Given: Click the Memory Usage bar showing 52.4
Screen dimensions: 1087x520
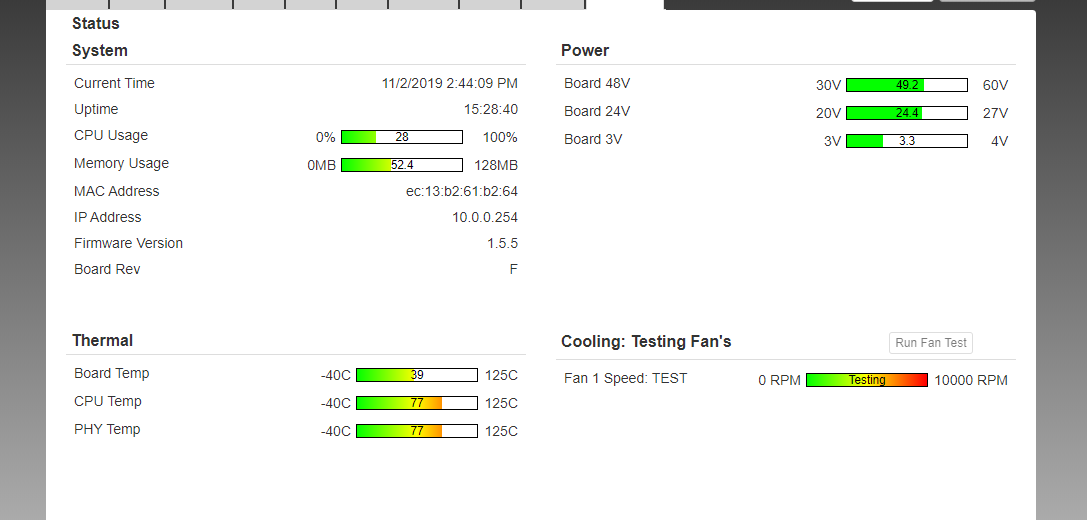Looking at the screenshot, I should (401, 165).
